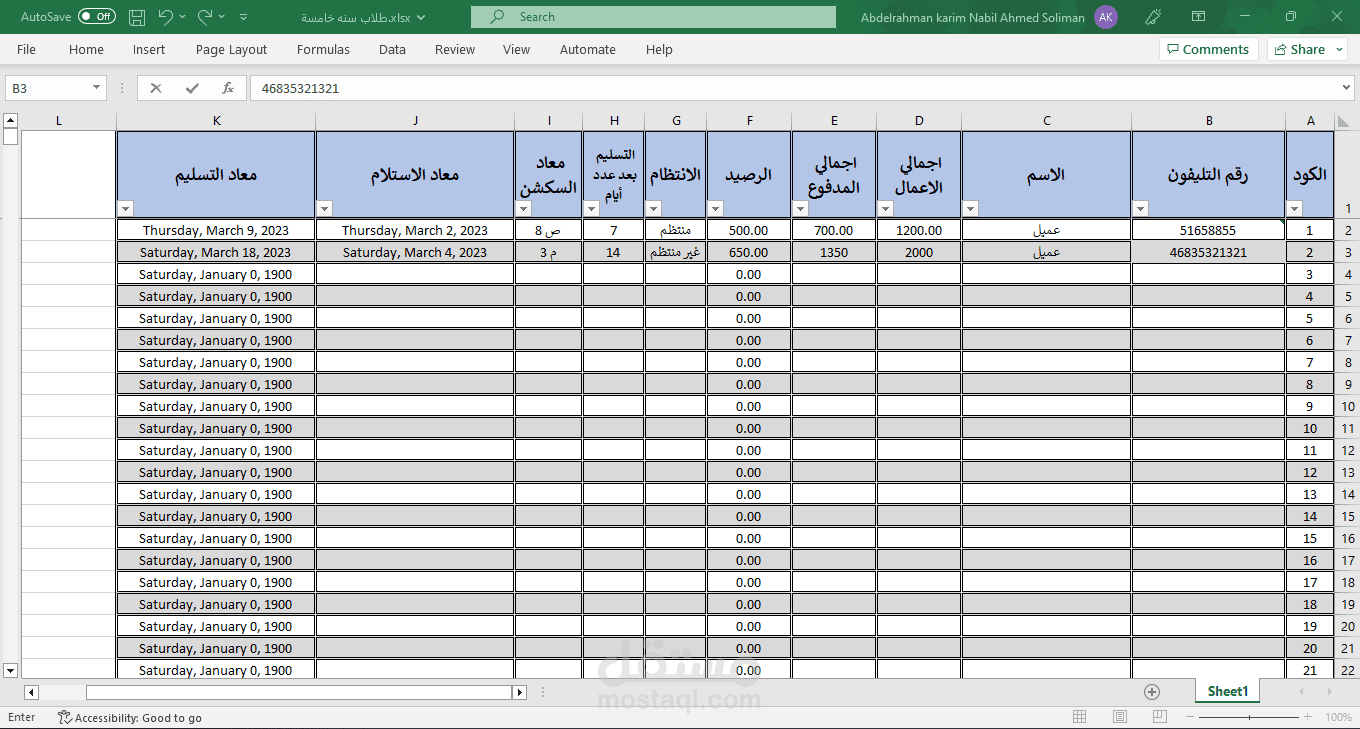Image resolution: width=1360 pixels, height=729 pixels.
Task: Open the Name Box dropdown arrow
Action: (97, 88)
